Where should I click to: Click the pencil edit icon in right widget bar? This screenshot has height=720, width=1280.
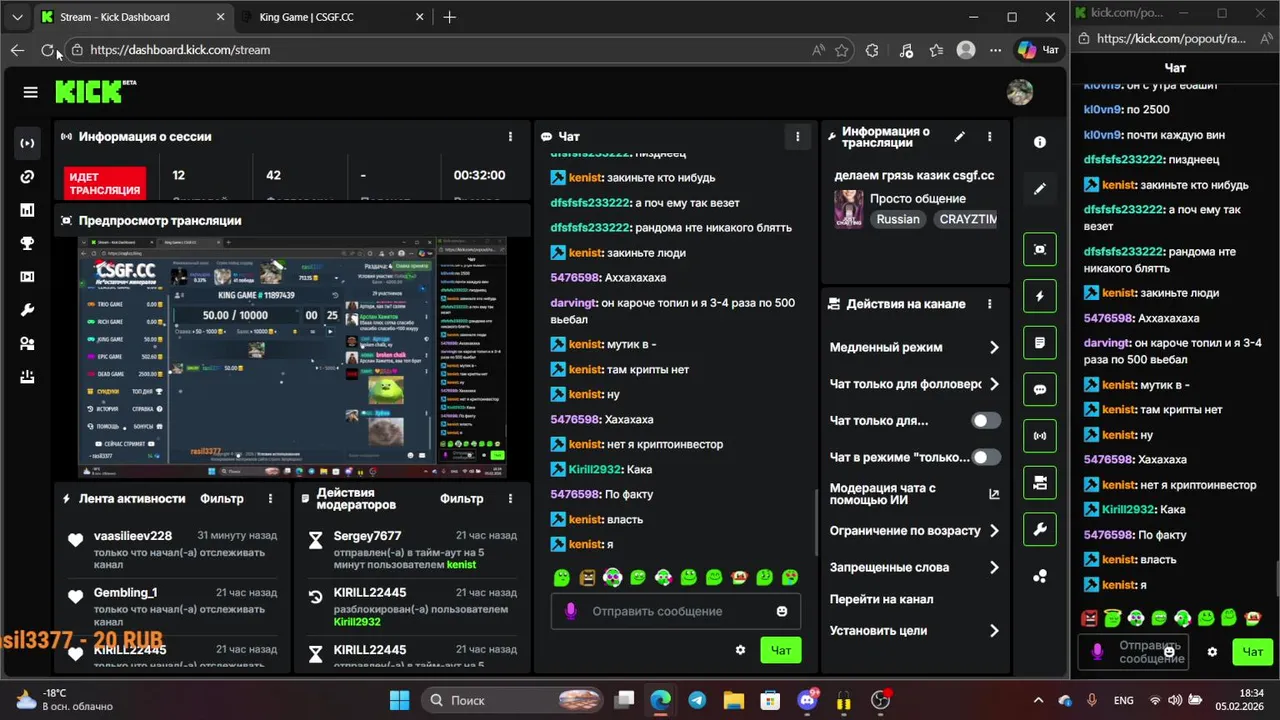click(x=1040, y=189)
